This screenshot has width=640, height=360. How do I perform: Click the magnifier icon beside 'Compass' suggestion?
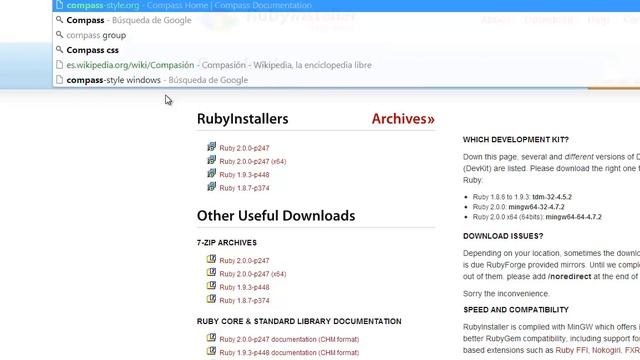coord(60,20)
